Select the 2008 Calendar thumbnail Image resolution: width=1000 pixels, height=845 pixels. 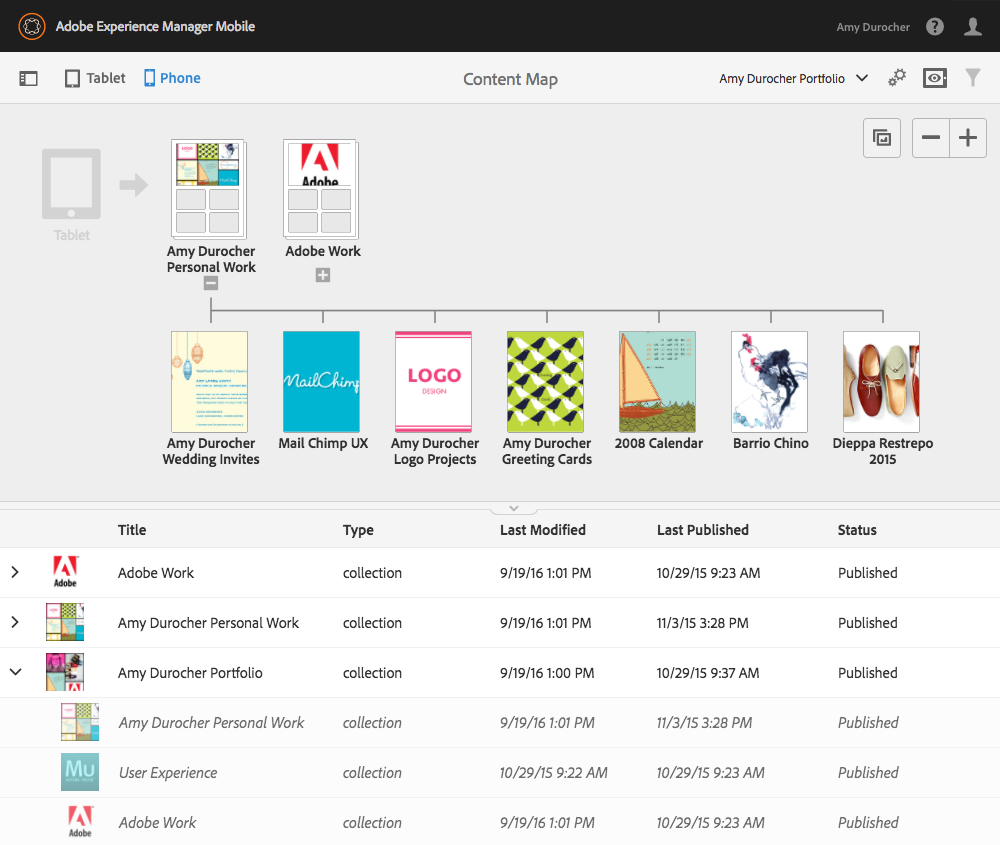658,381
